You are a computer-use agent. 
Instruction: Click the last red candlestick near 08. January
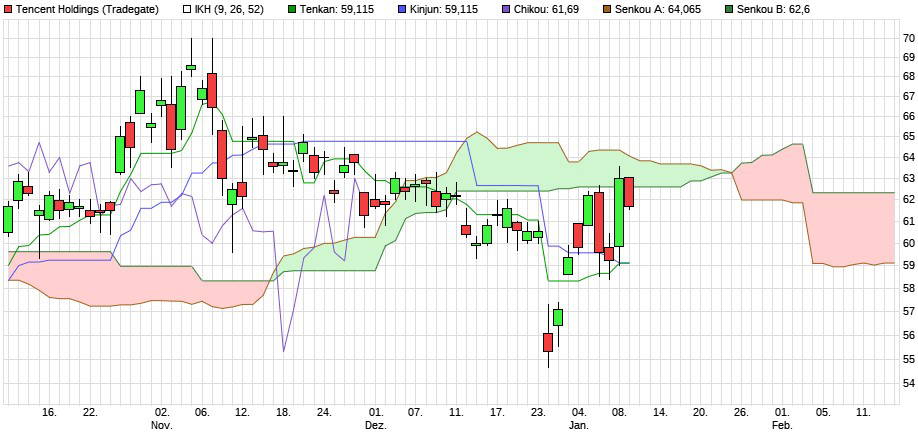coord(629,193)
